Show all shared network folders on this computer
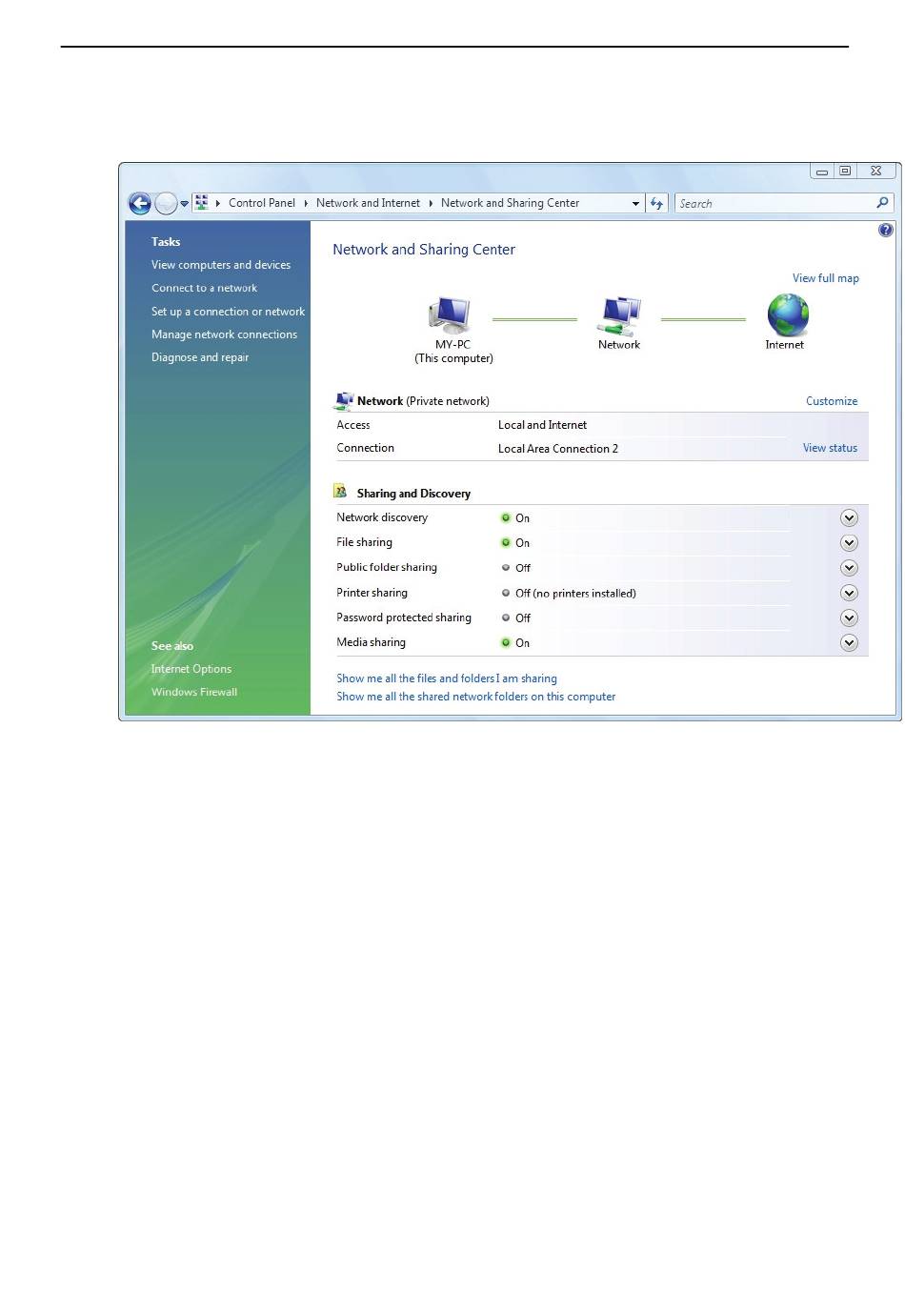The width and height of the screenshot is (905, 1316). pos(475,697)
